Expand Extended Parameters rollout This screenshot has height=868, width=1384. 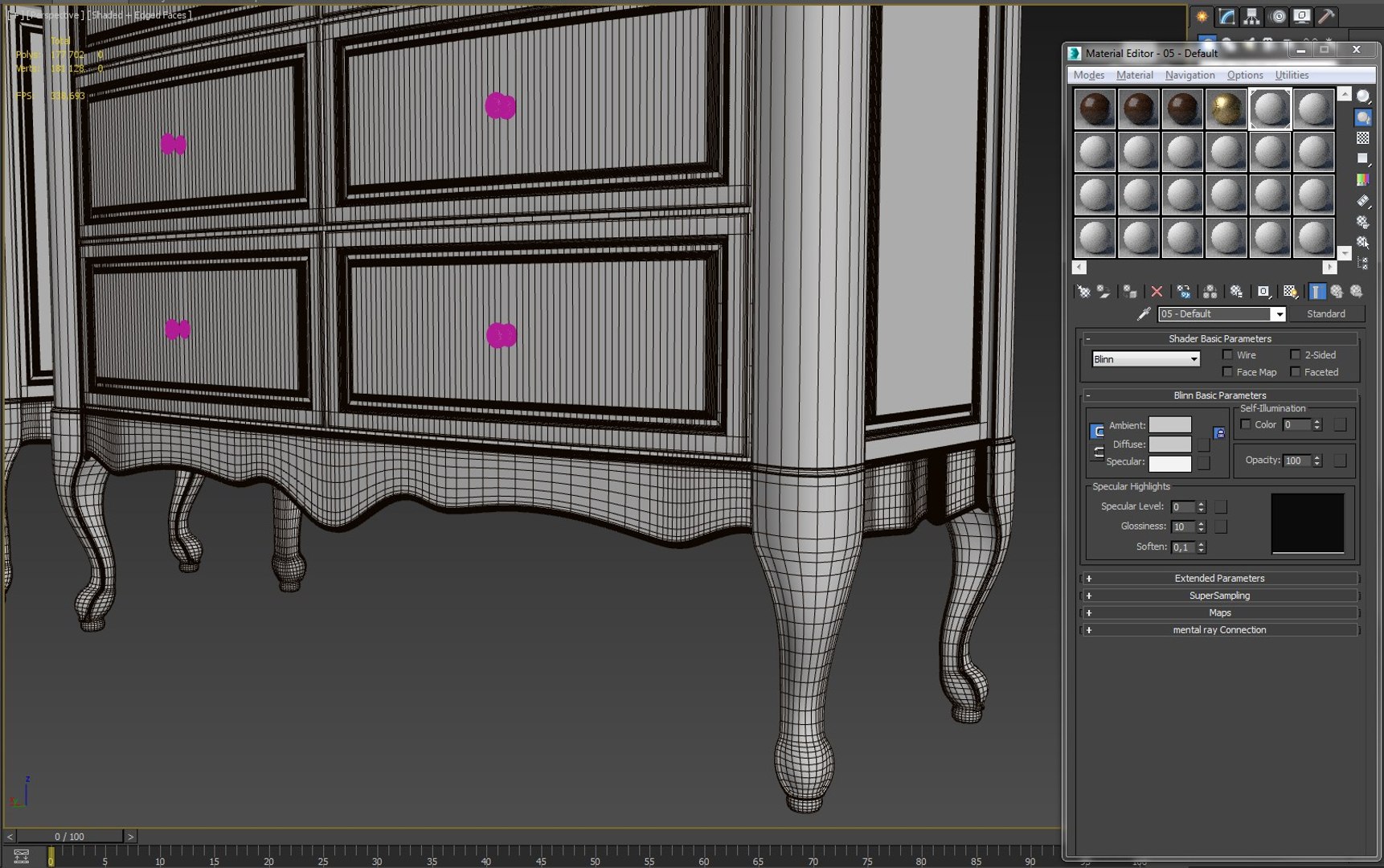(1219, 579)
